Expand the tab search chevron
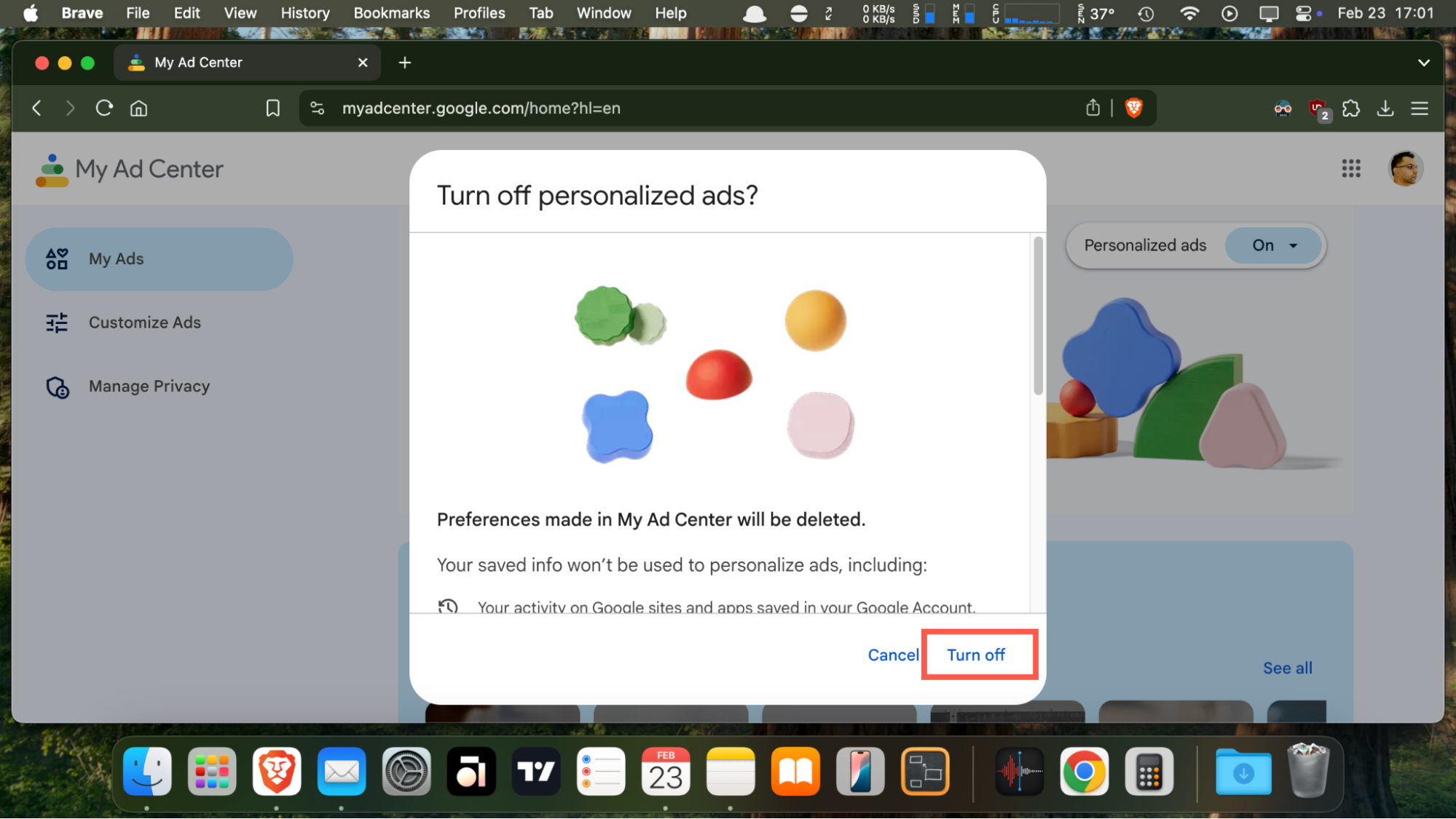Image resolution: width=1456 pixels, height=819 pixels. click(x=1423, y=63)
